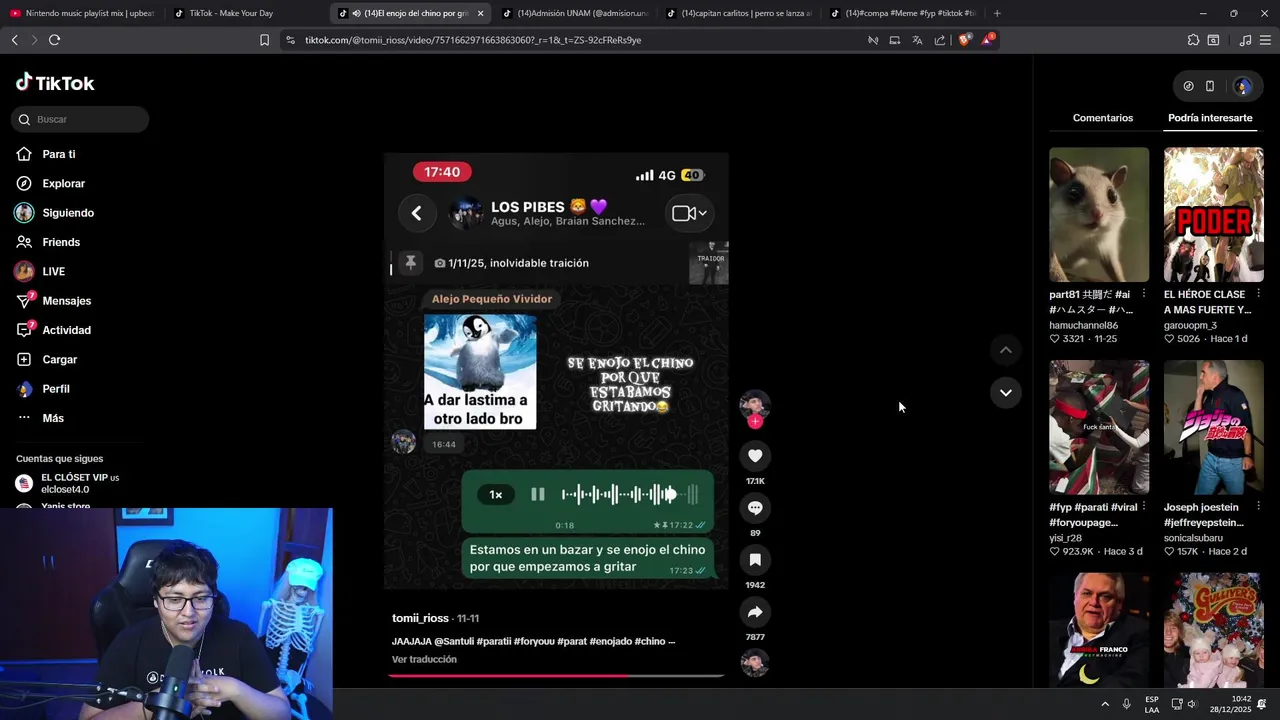Open a new browser tab

[997, 13]
